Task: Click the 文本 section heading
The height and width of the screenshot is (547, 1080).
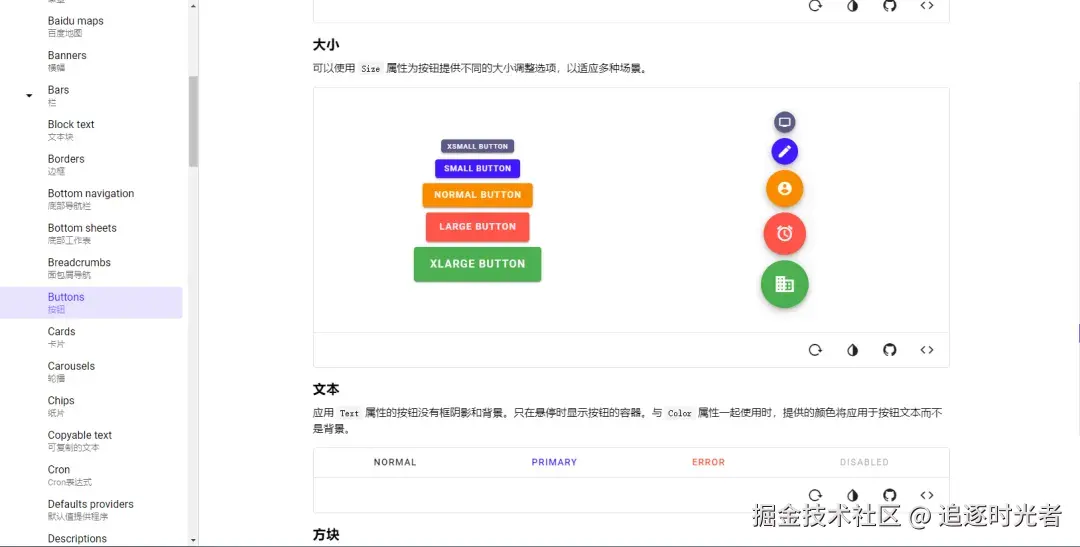Action: 326,389
